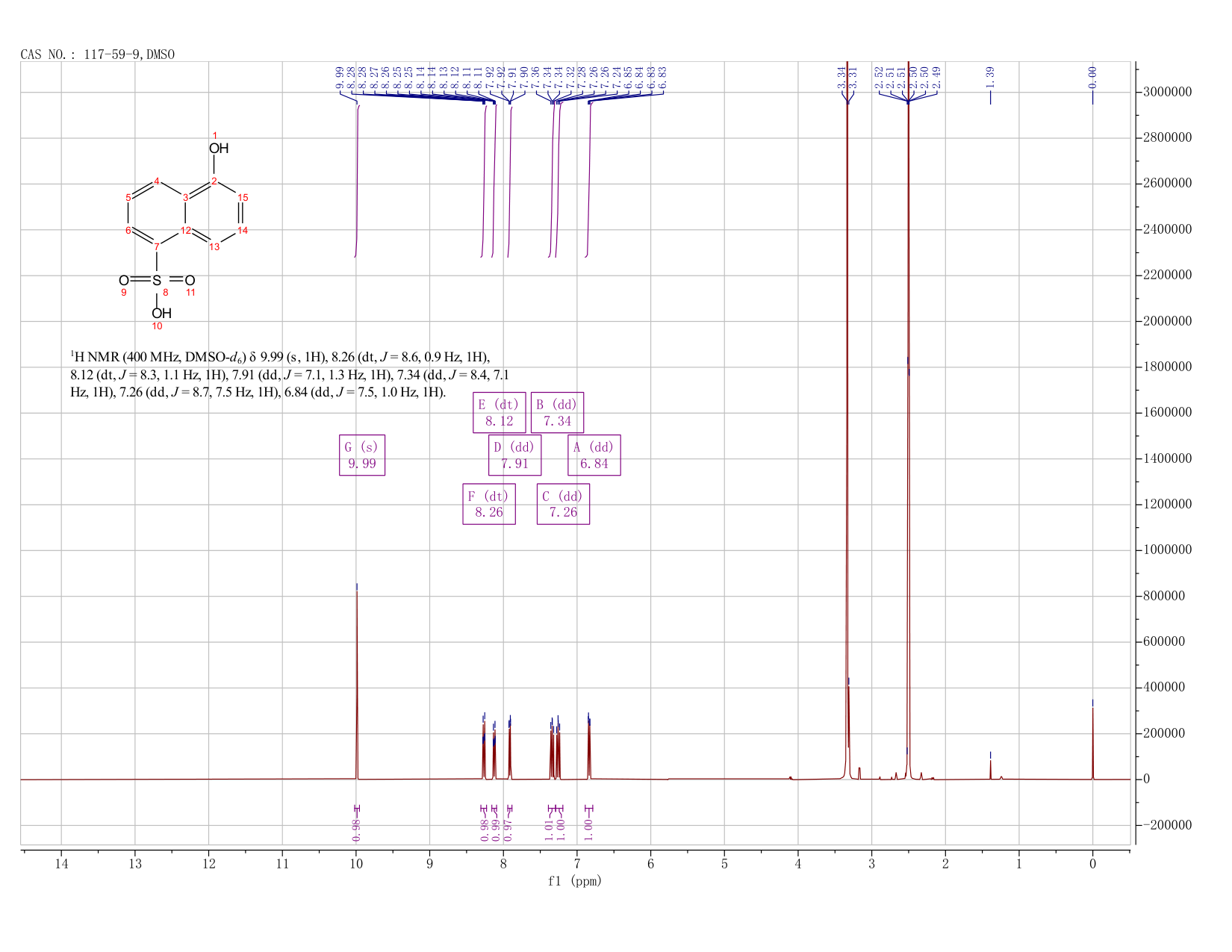Click the 1000000 intensity axis tick
The image size is (1232, 952).
(x=1166, y=550)
